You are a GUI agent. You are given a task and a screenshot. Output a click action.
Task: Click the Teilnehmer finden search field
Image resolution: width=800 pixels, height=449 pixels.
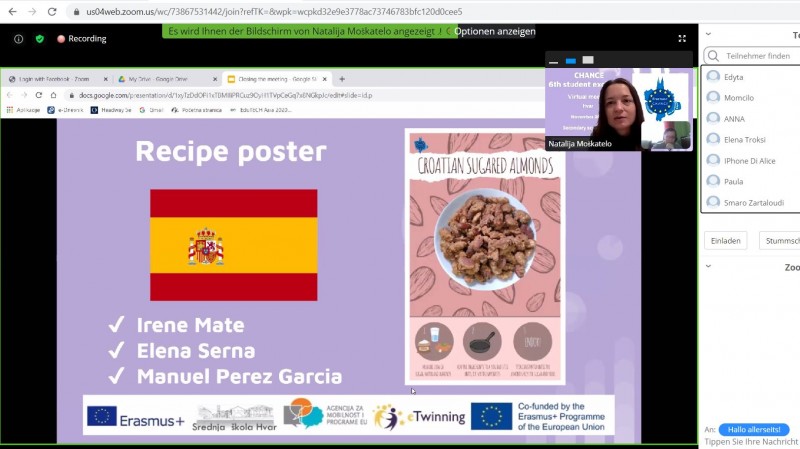(752, 56)
